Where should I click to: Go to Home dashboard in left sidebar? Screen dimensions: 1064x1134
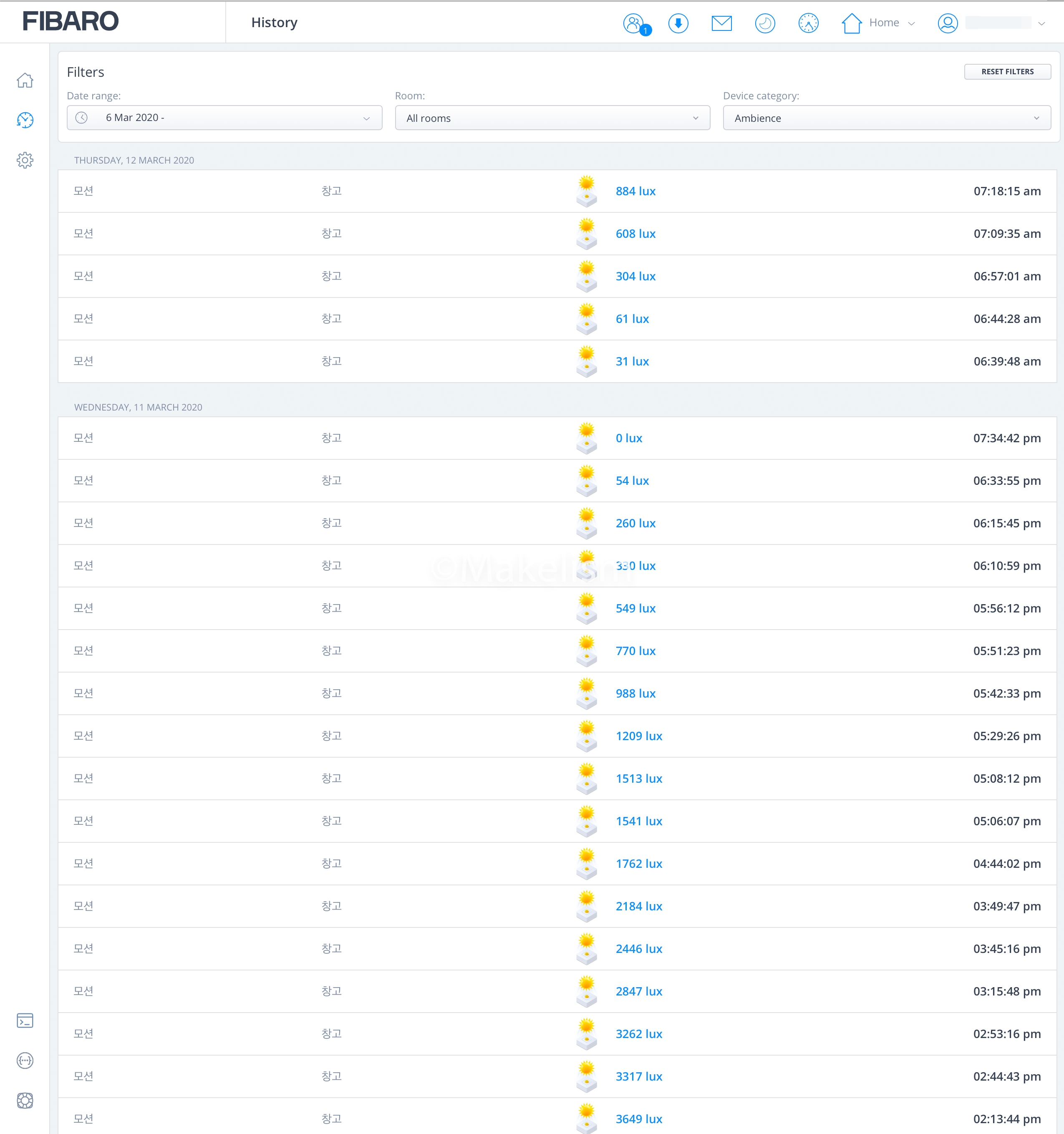(x=25, y=81)
